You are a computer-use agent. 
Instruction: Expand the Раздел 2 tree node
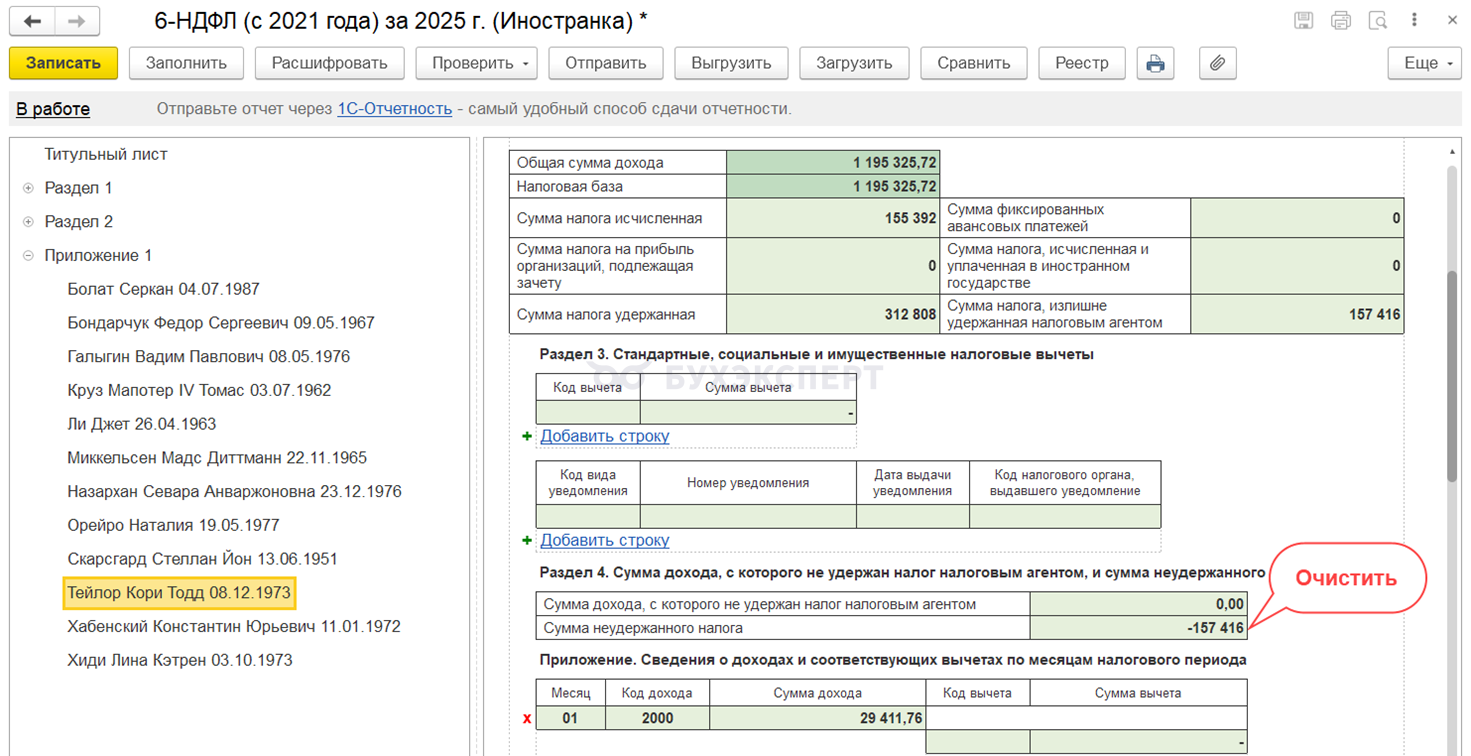(x=28, y=222)
